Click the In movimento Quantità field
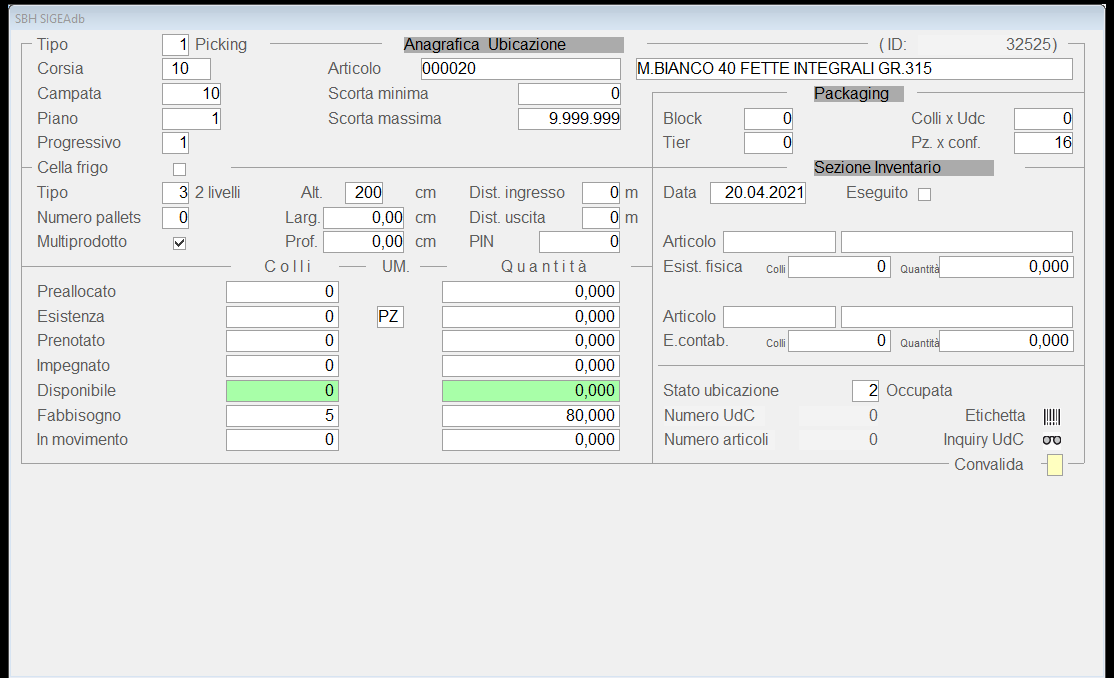1114x678 pixels. 531,440
